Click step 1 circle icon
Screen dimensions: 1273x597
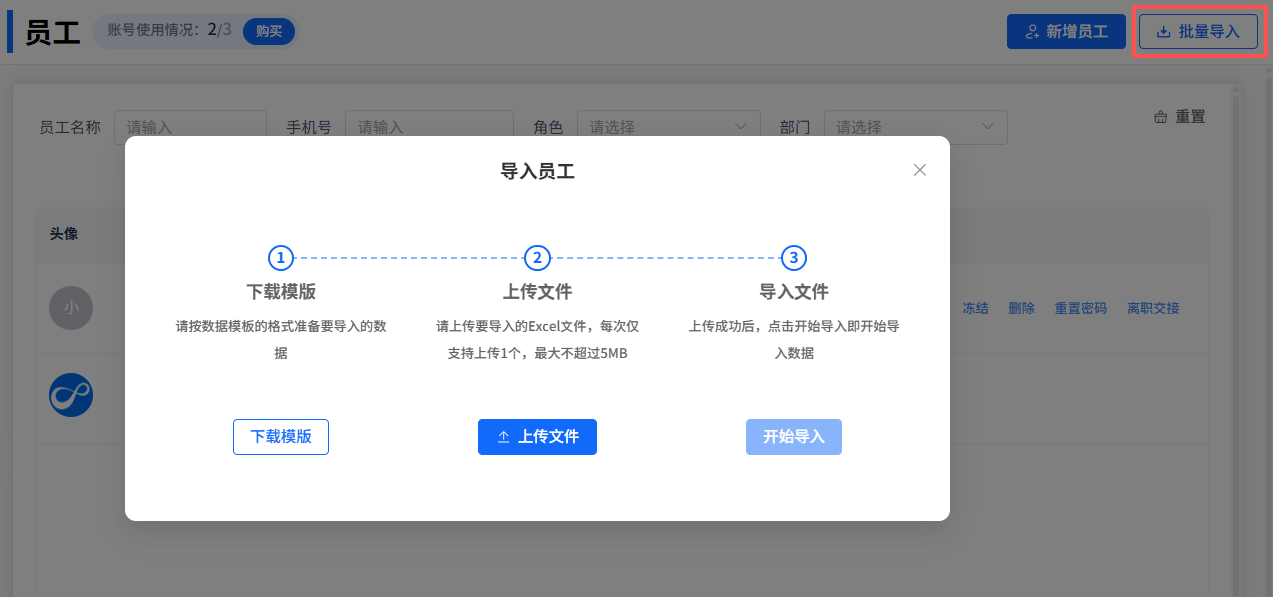pos(281,258)
